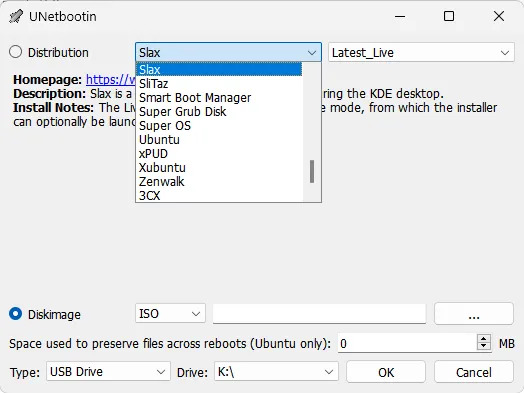Viewport: 524px width, 393px height.
Task: Select Xubuntu in the list
Action: [219, 168]
